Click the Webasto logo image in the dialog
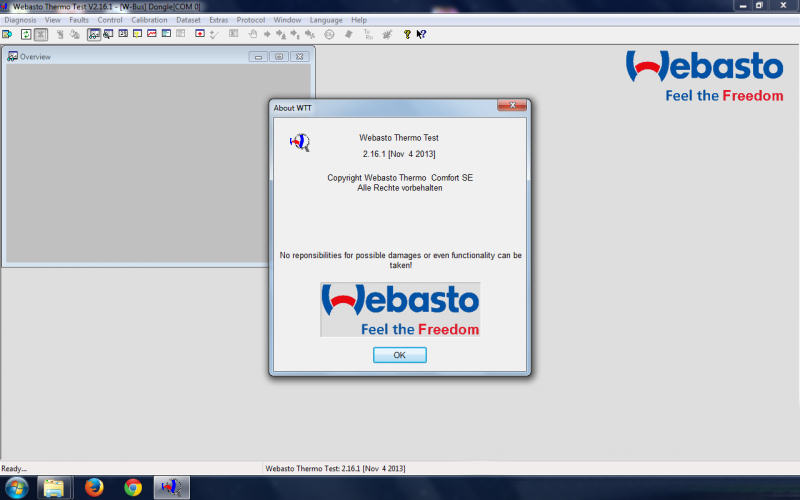 pyautogui.click(x=400, y=309)
